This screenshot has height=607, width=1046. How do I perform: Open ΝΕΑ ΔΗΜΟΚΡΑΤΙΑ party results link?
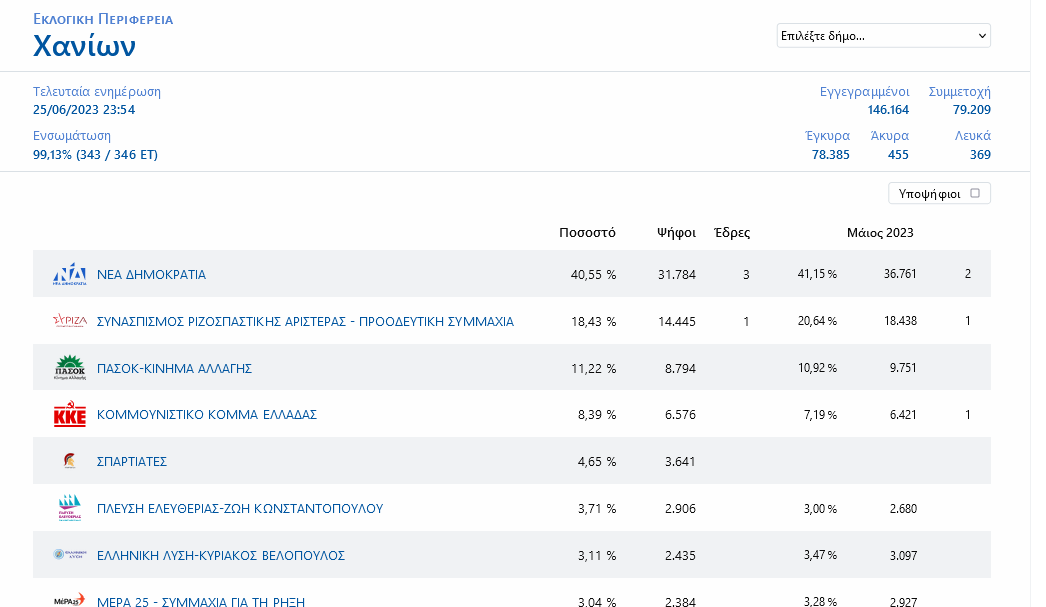151,274
